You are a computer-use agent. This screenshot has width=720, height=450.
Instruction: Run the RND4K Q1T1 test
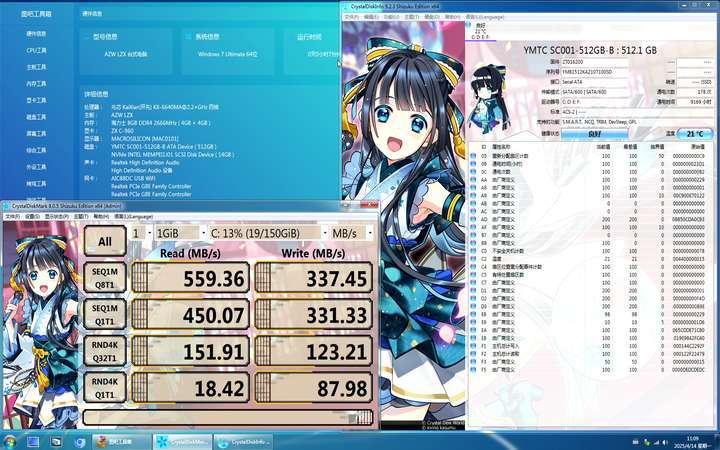[105, 388]
